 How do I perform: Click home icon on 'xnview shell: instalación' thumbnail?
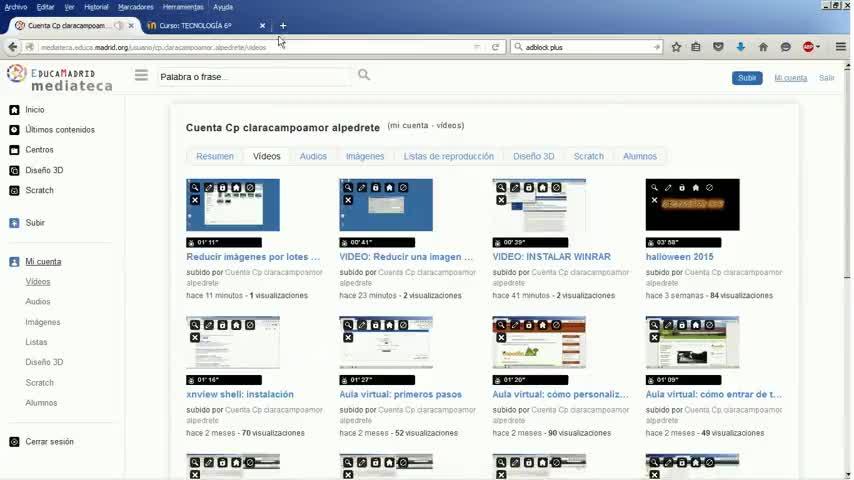(x=236, y=325)
